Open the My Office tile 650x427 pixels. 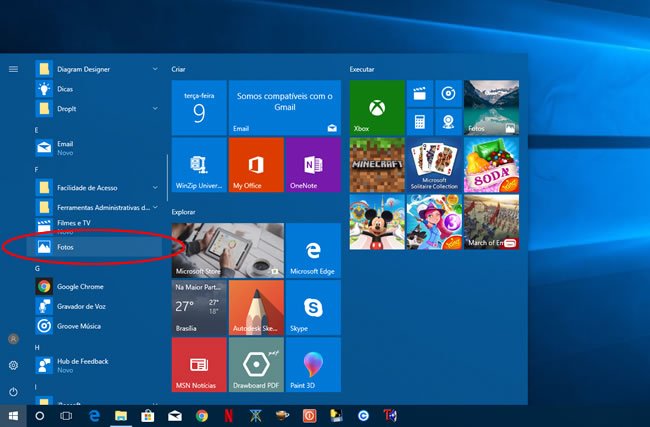[x=256, y=165]
